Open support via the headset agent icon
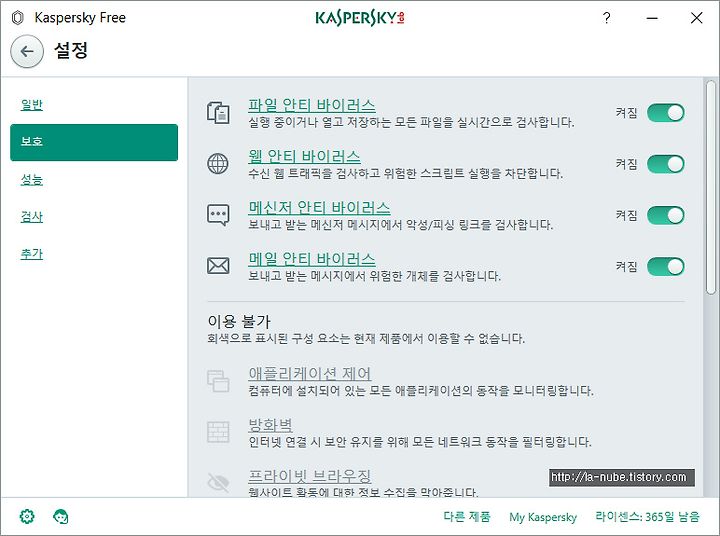 [x=61, y=516]
